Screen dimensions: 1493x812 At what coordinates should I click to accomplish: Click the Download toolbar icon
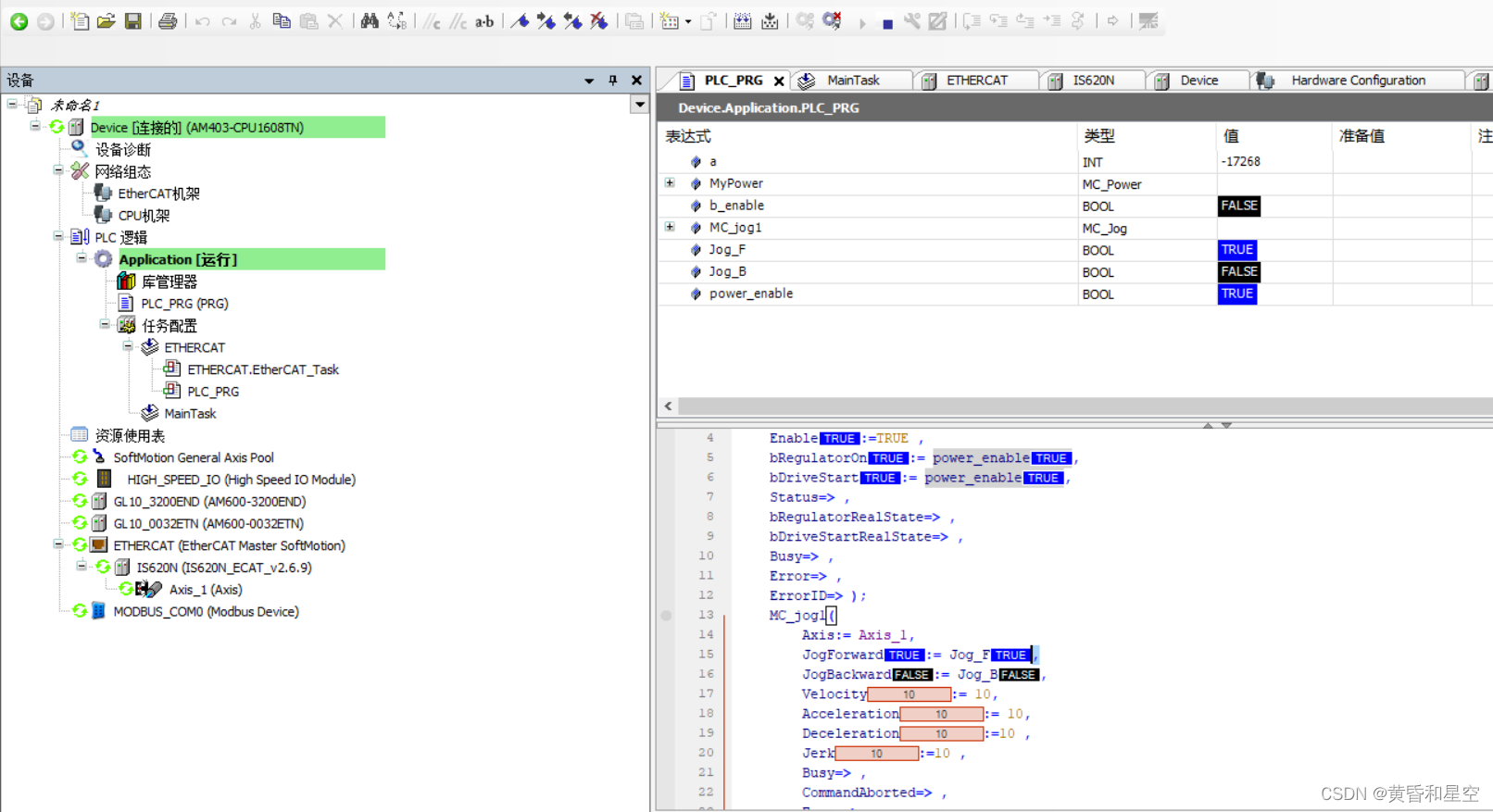770,21
